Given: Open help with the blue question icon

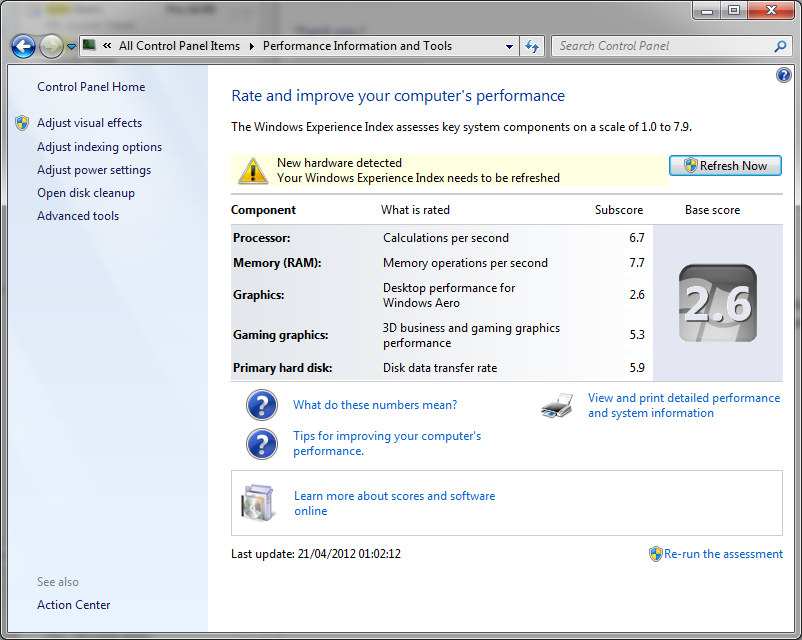Looking at the screenshot, I should pyautogui.click(x=783, y=75).
